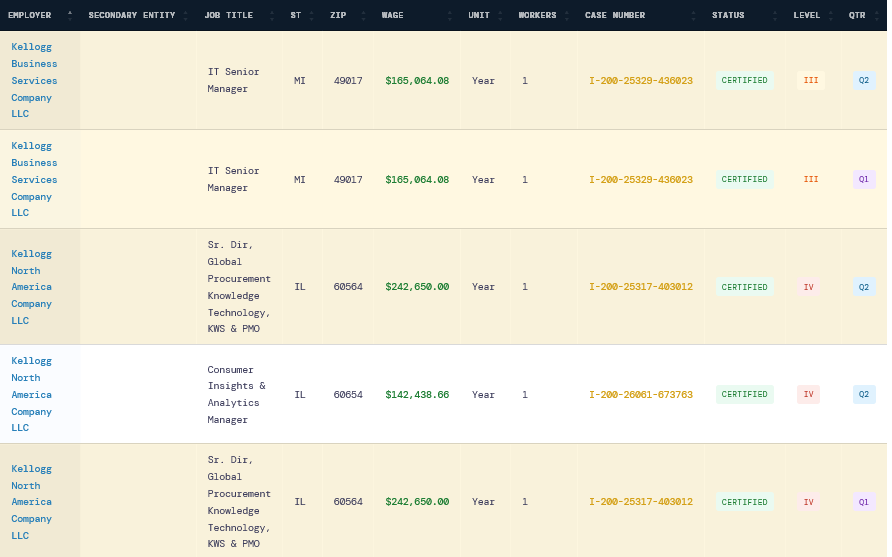
Task: Sort by the Wage column arrows
Action: 449,15
